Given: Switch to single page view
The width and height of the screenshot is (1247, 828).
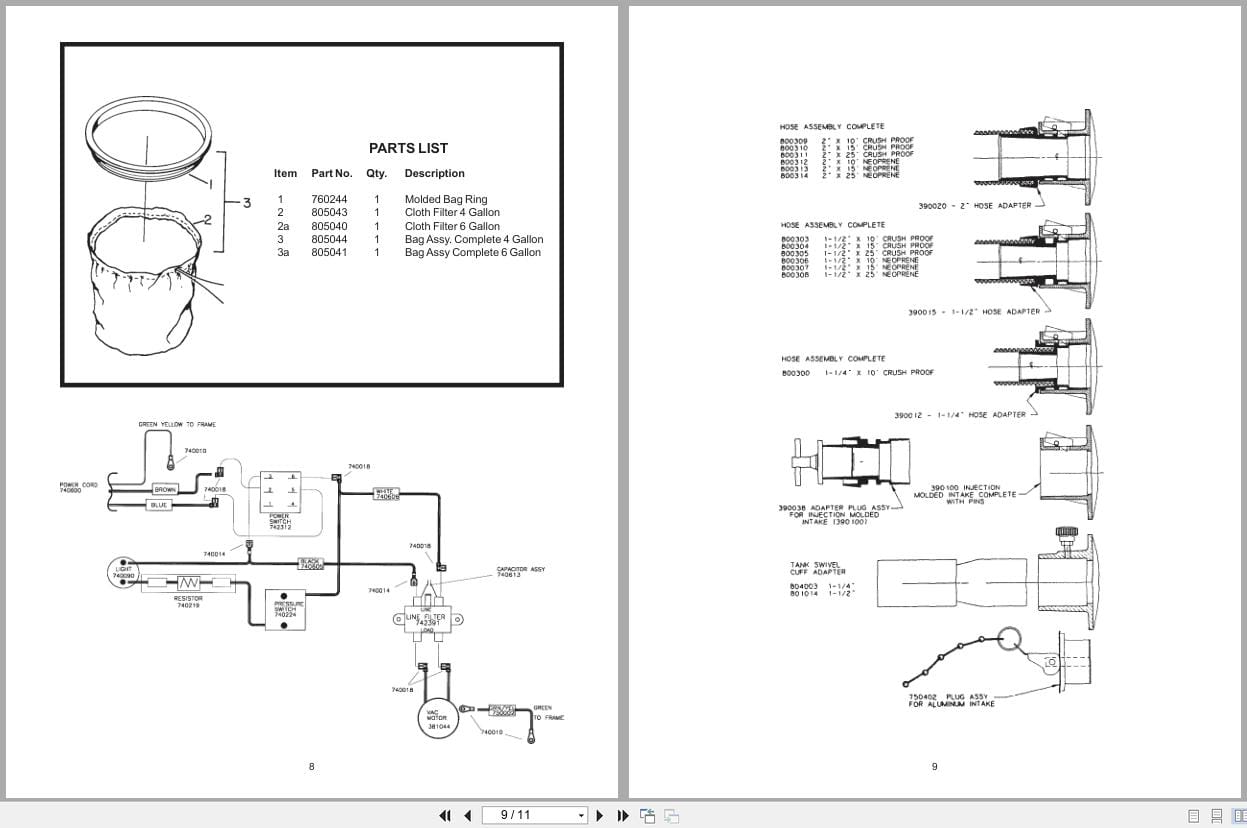Looking at the screenshot, I should [1194, 816].
